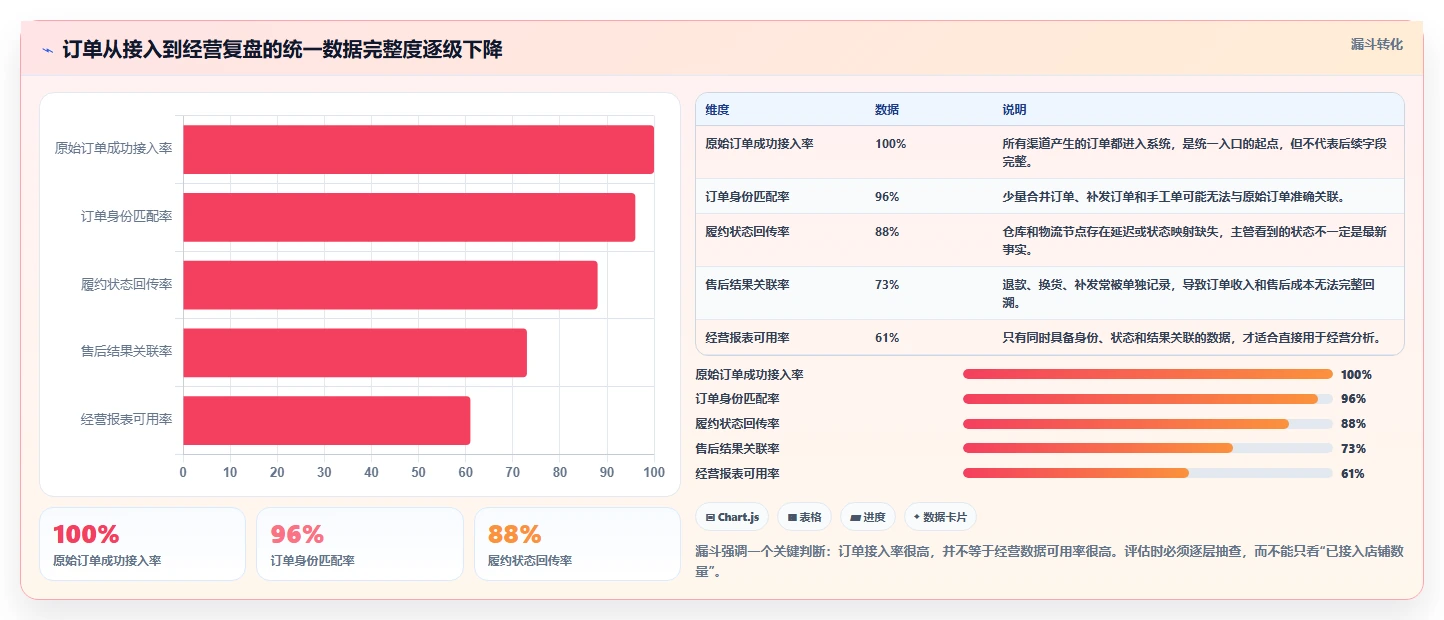Click the 表格 chip
The width and height of the screenshot is (1444, 620).
(x=805, y=517)
